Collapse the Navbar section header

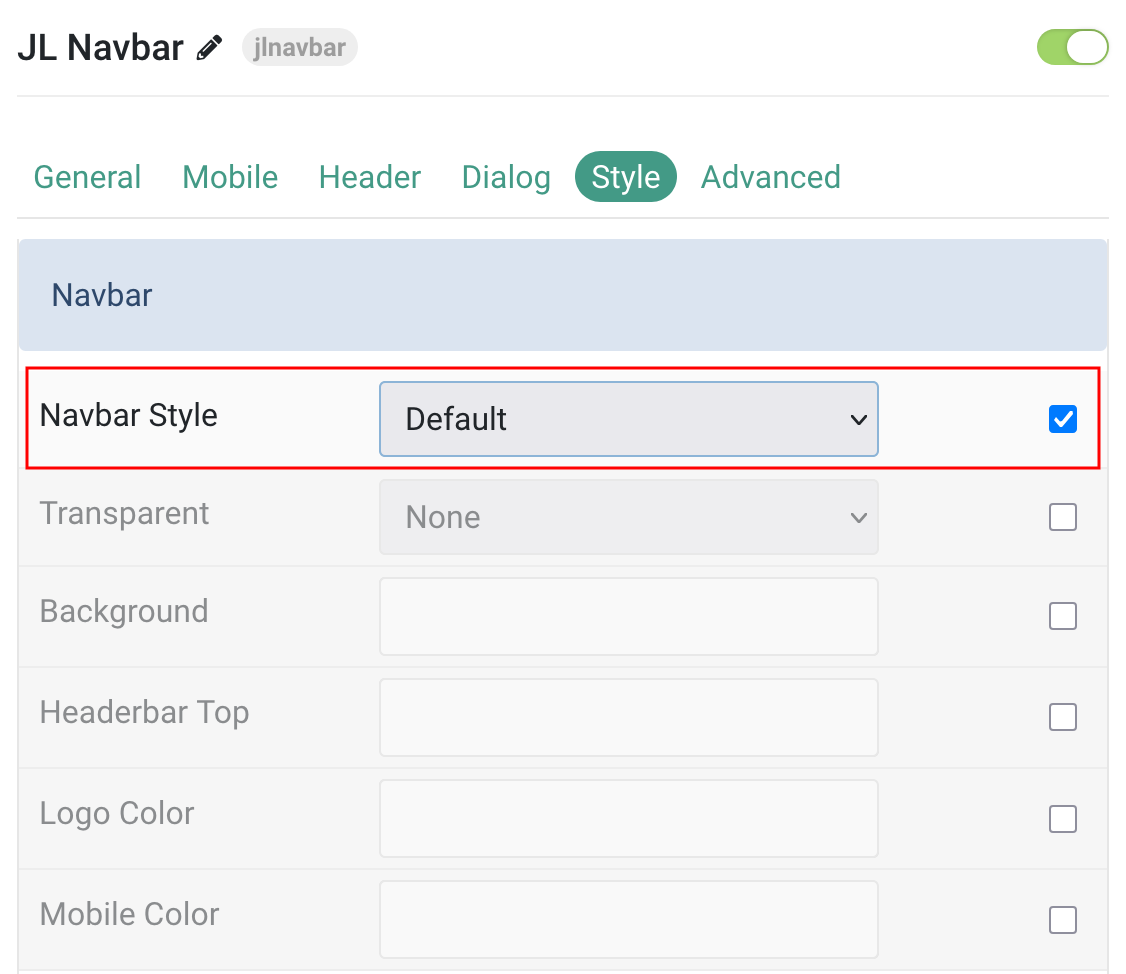coord(562,295)
